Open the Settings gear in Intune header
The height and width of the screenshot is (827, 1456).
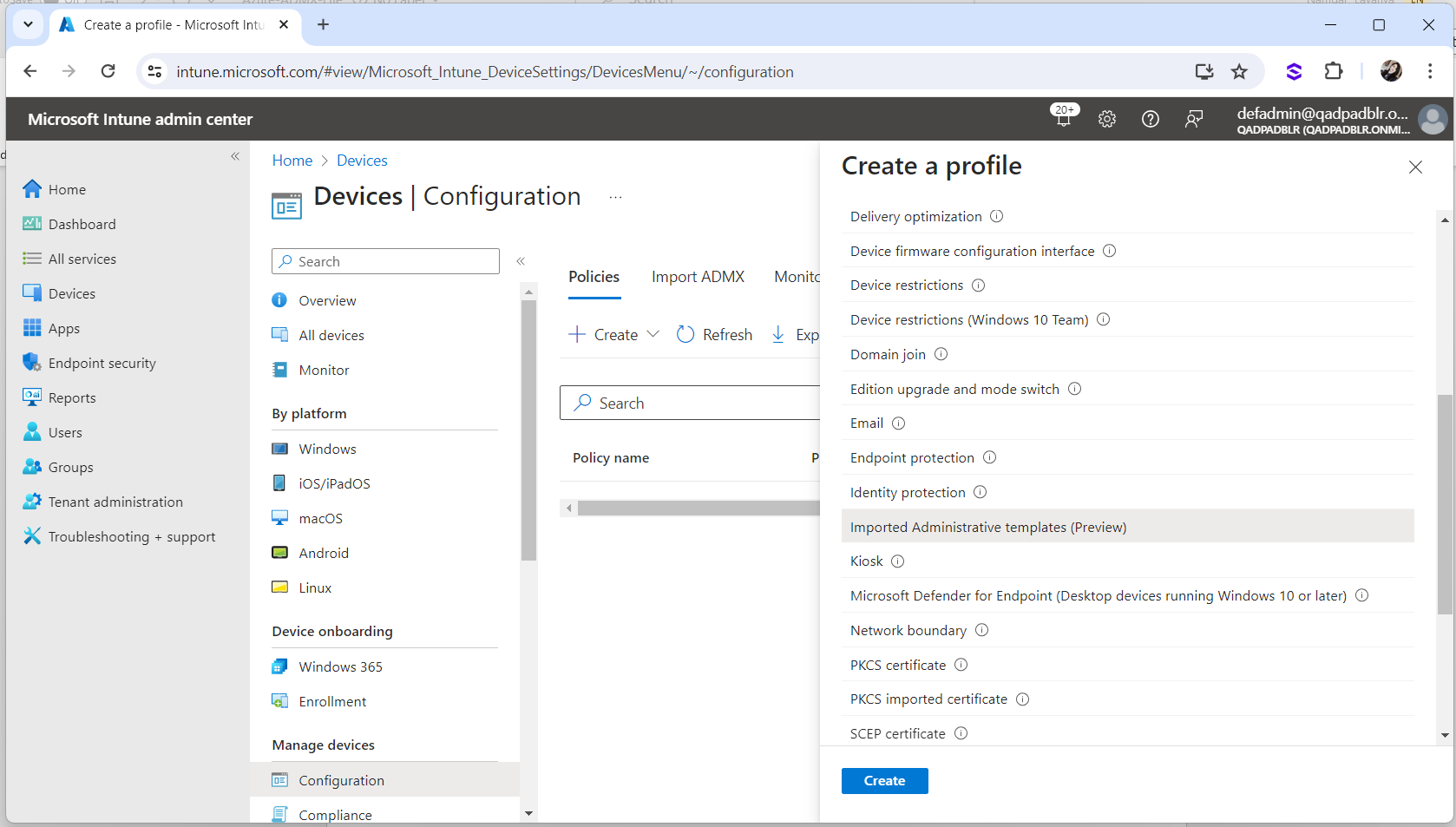click(1107, 120)
